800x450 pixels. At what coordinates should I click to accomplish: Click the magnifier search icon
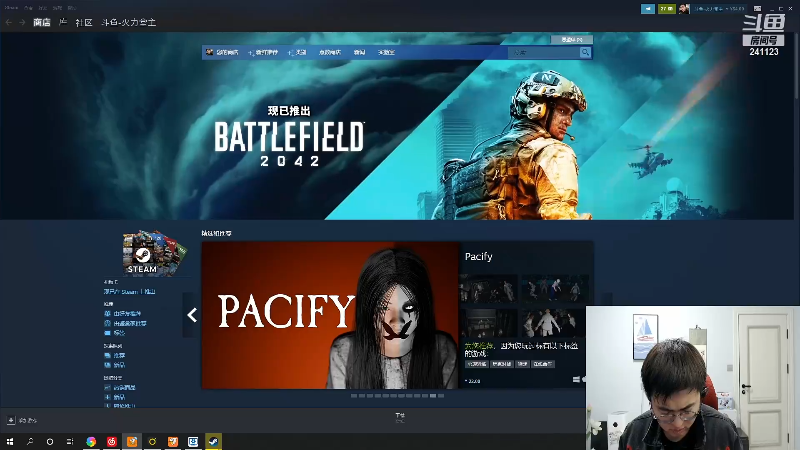[585, 52]
